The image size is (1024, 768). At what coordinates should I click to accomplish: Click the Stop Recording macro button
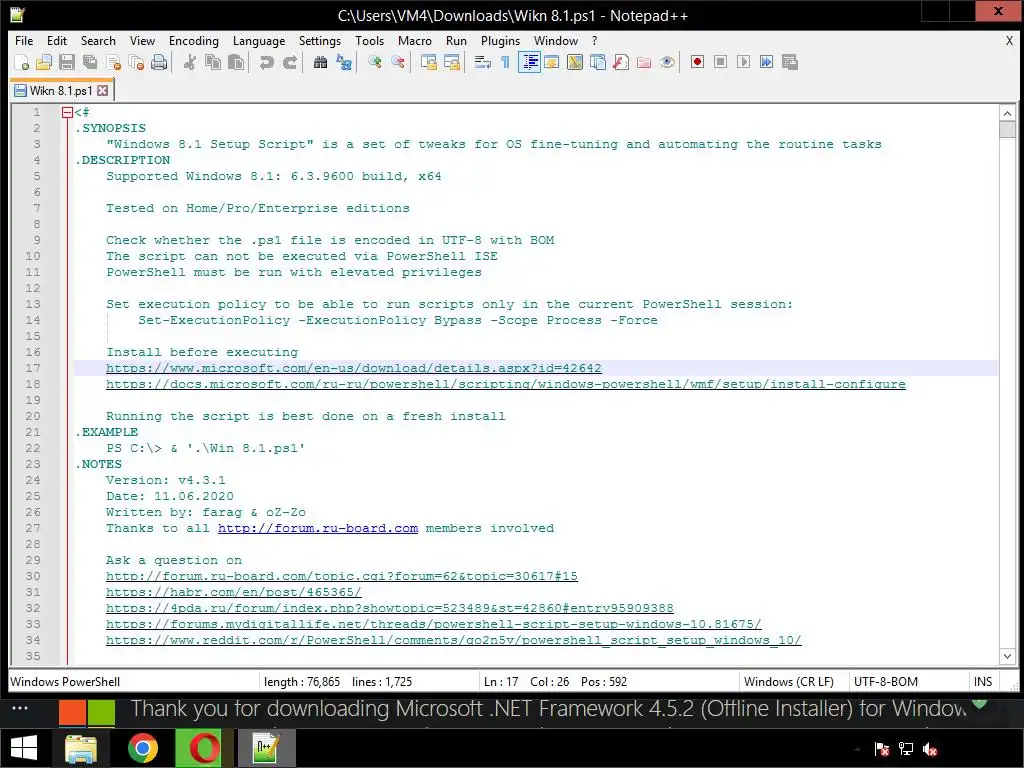720,62
